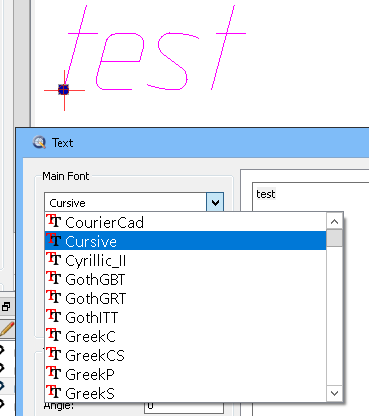Pick GreekC font
Viewport: 369px width, 416px height.
click(x=185, y=336)
